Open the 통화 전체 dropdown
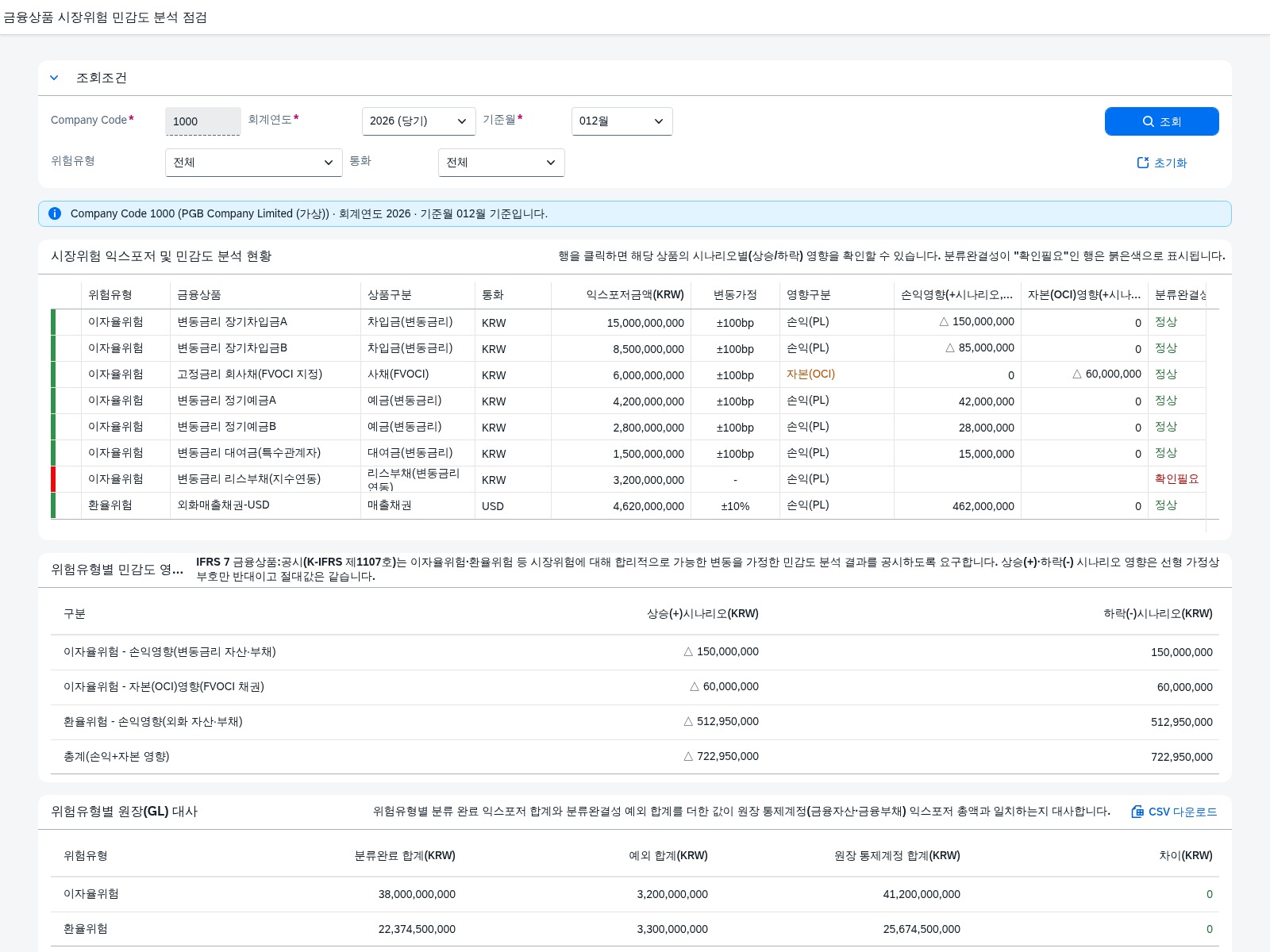This screenshot has height=952, width=1270. click(502, 163)
